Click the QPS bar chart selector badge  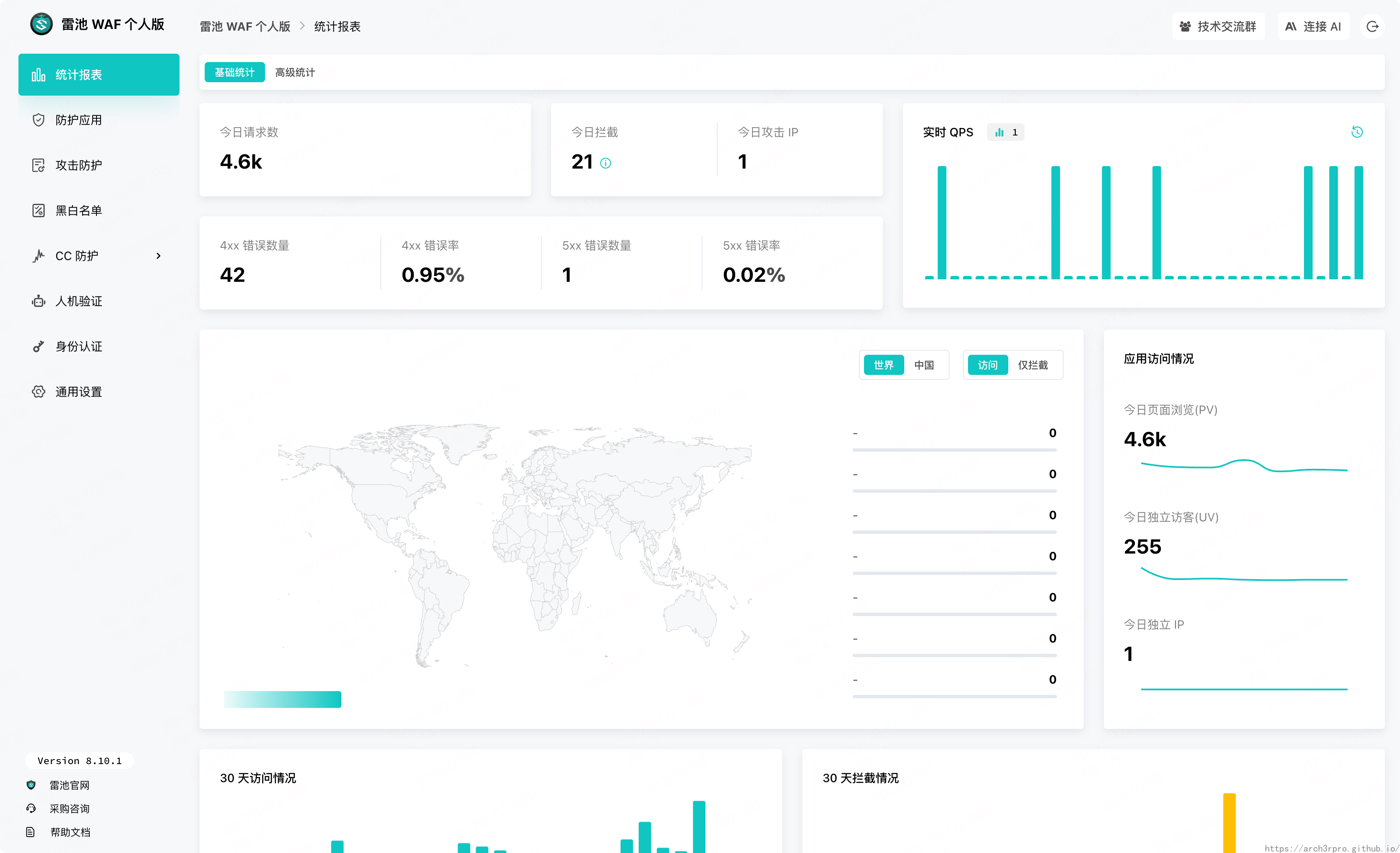coord(1005,133)
